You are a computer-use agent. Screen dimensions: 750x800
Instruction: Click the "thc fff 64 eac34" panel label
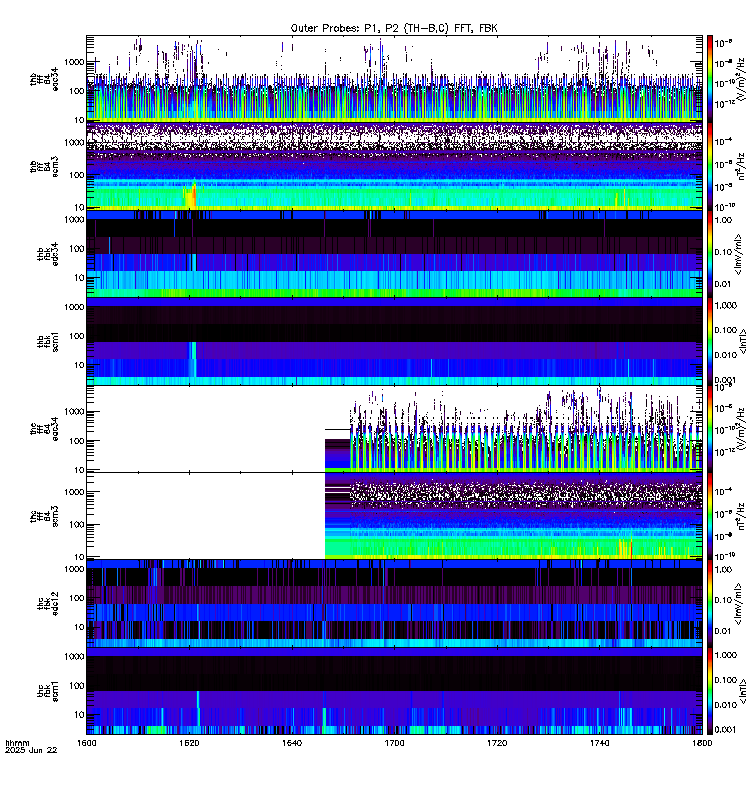coord(44,429)
